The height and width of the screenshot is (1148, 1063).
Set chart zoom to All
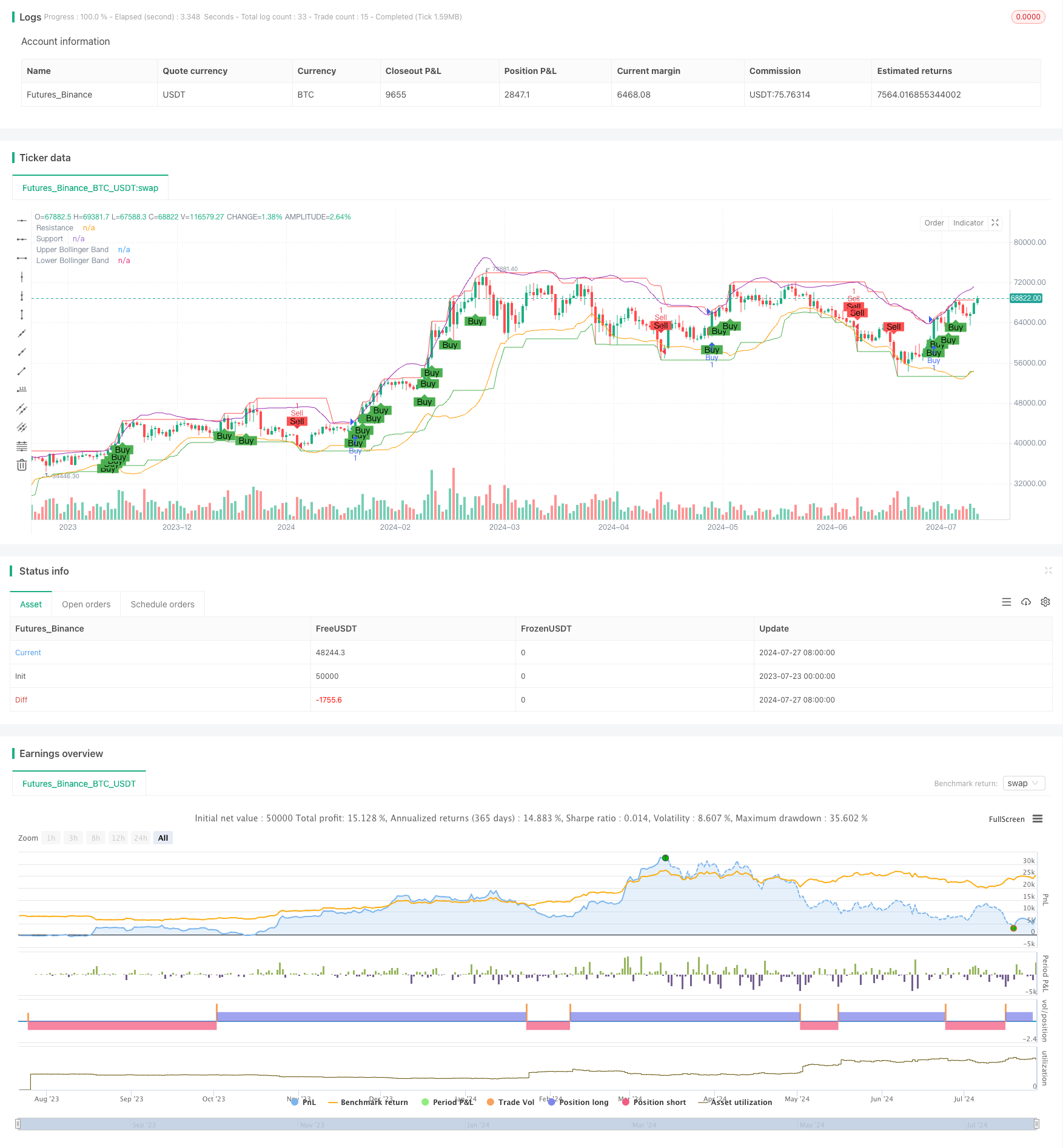pyautogui.click(x=163, y=838)
